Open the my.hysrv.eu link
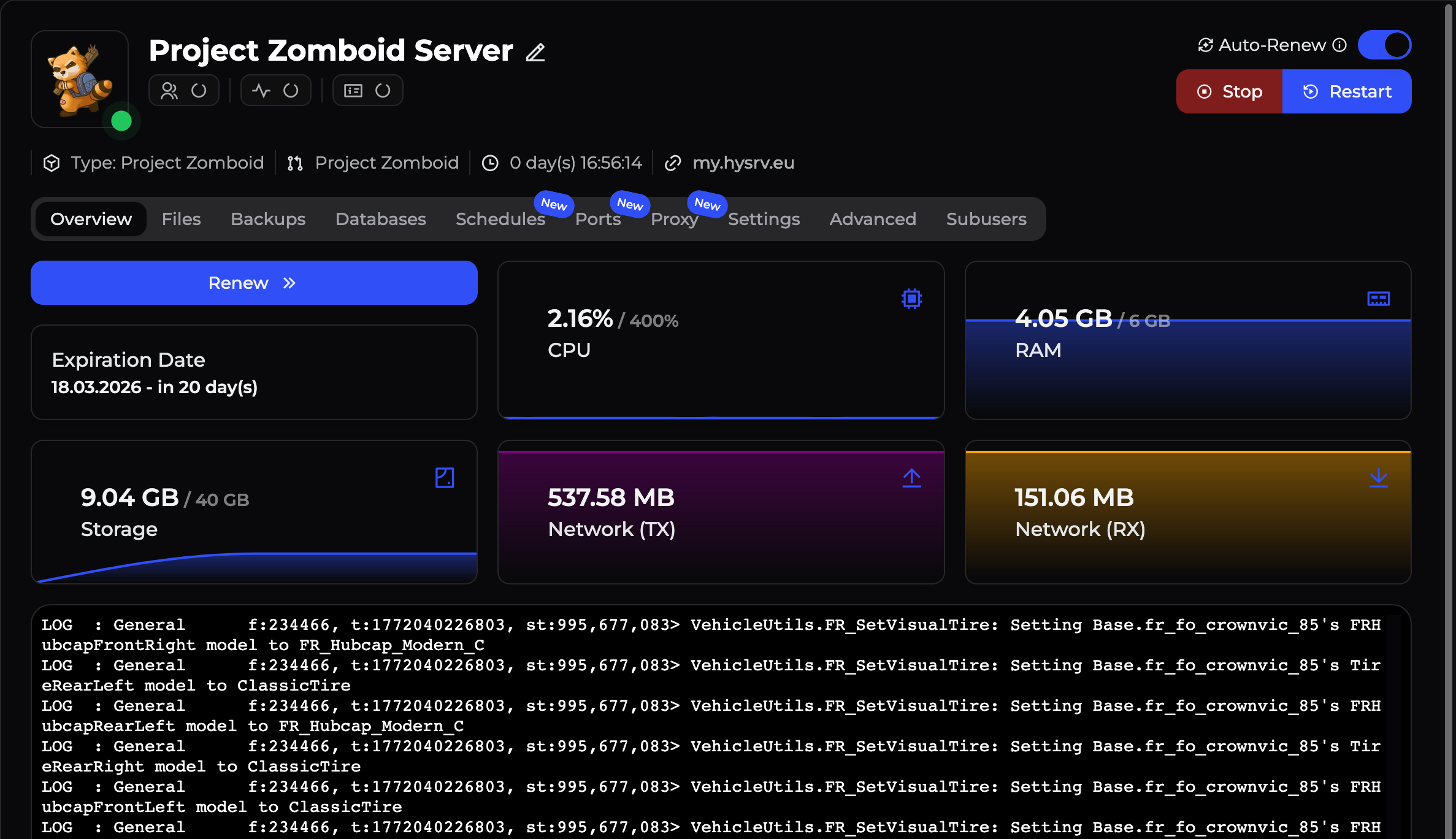The width and height of the screenshot is (1456, 839). pos(743,163)
